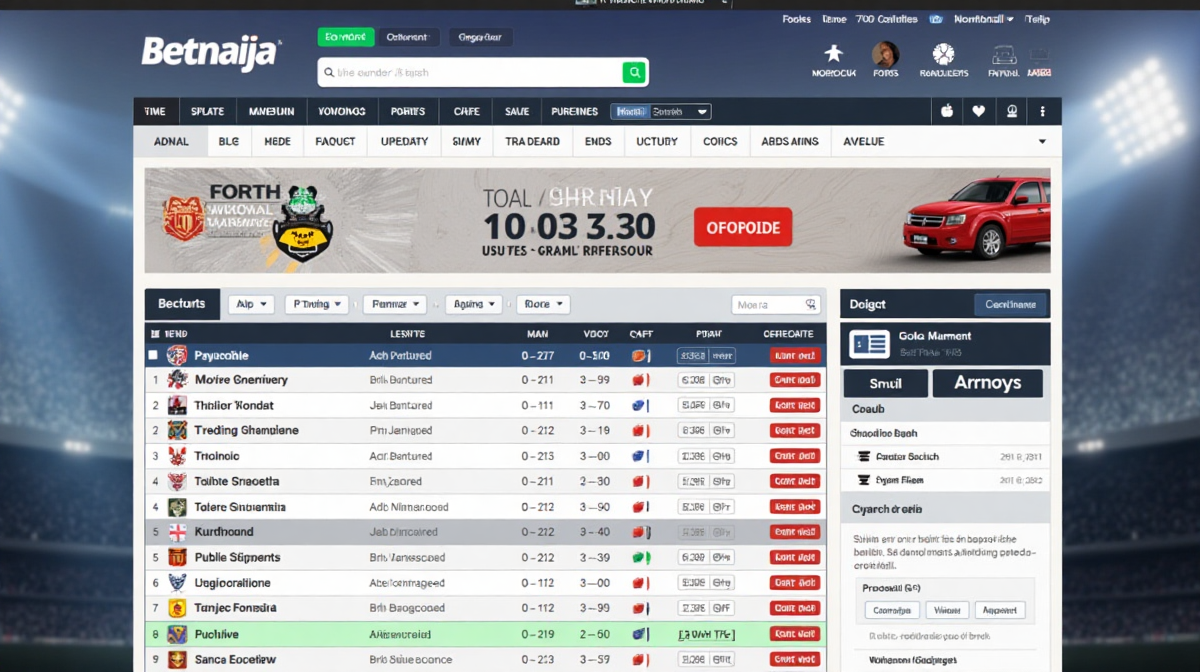
Task: Click the Thılior Yondat team crest
Action: point(177,405)
